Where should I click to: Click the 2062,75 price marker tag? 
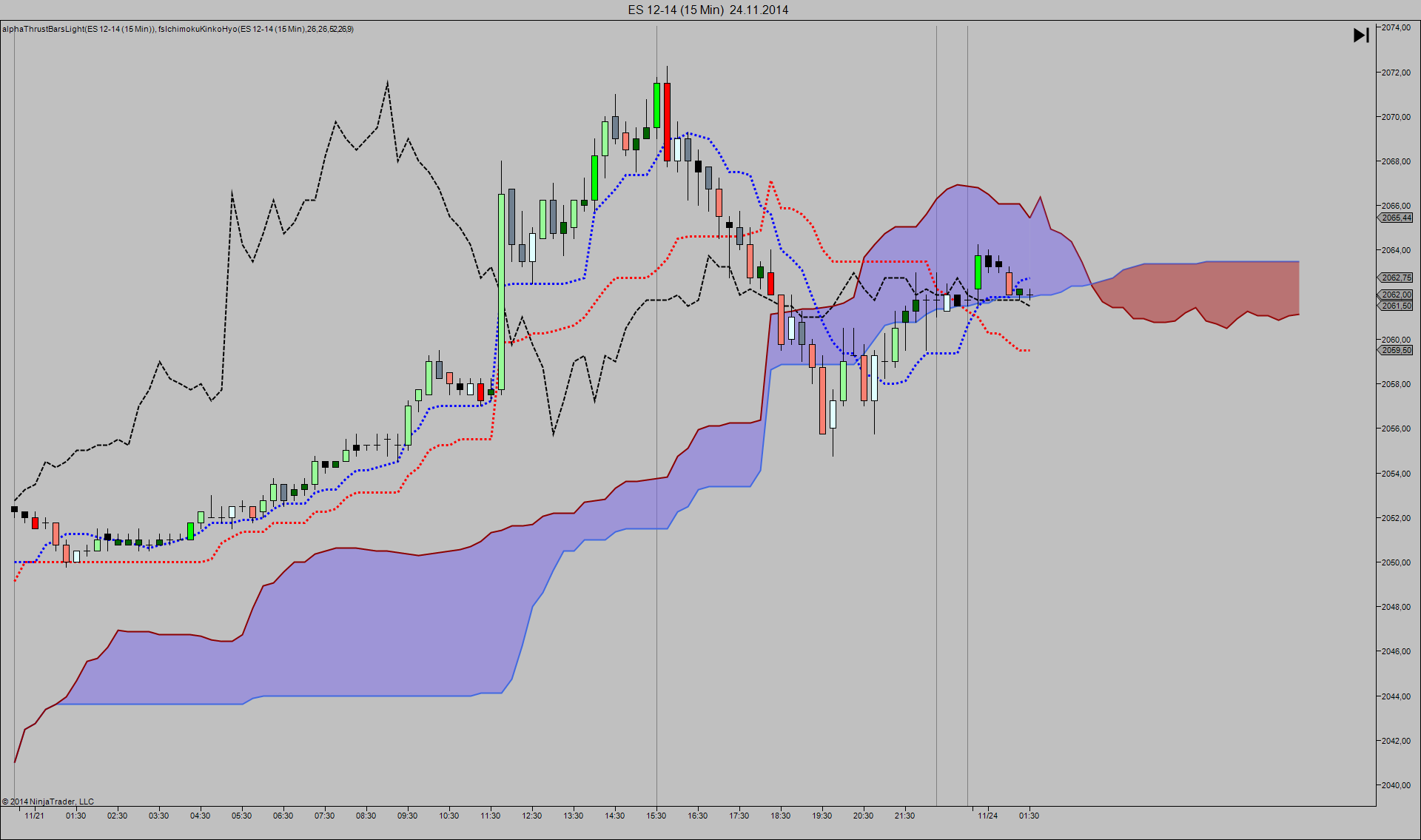(1396, 278)
